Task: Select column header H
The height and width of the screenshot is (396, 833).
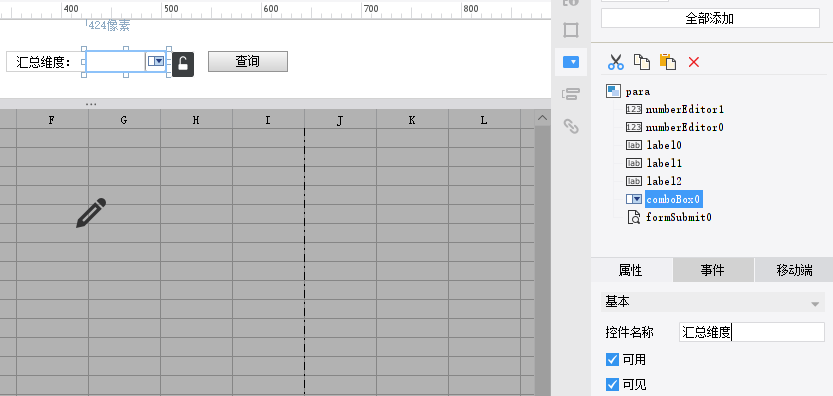Action: pos(197,120)
